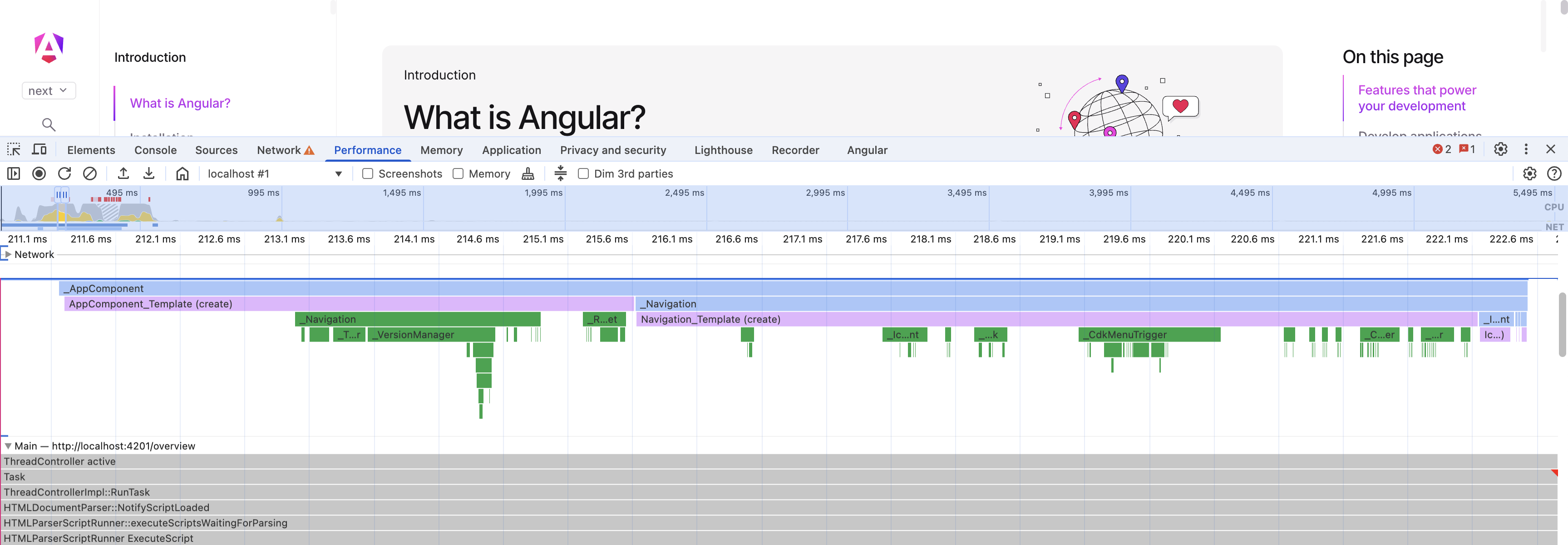Enable the Memory checkbox
This screenshot has width=1568, height=545.
[459, 173]
